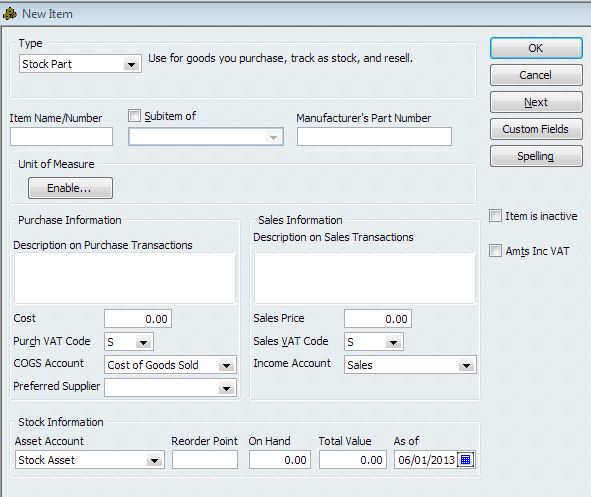The image size is (591, 497).
Task: Open the Type dropdown showing Stock Part
Action: (x=80, y=64)
